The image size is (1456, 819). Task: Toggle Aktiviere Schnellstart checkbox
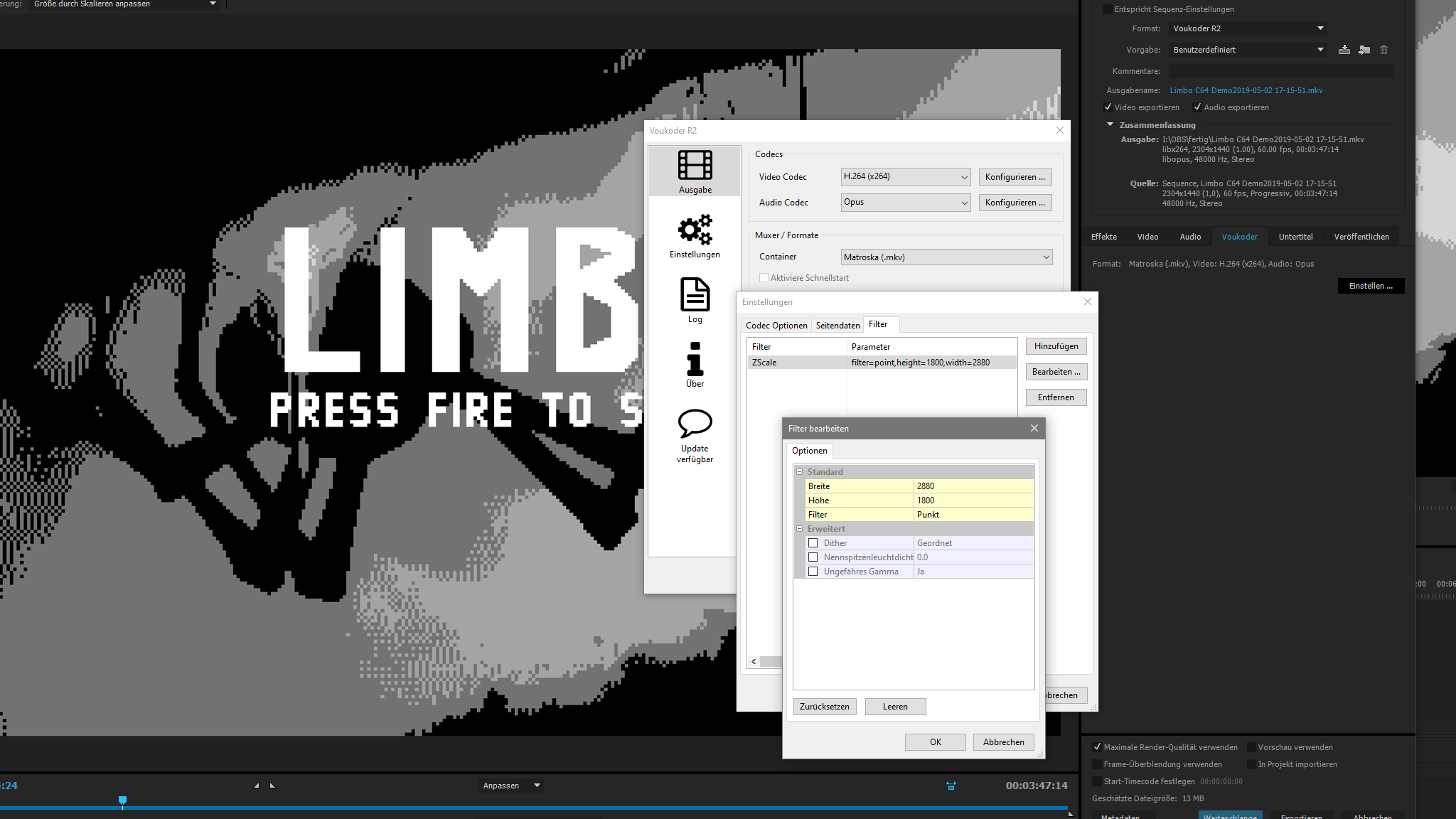pyautogui.click(x=764, y=278)
